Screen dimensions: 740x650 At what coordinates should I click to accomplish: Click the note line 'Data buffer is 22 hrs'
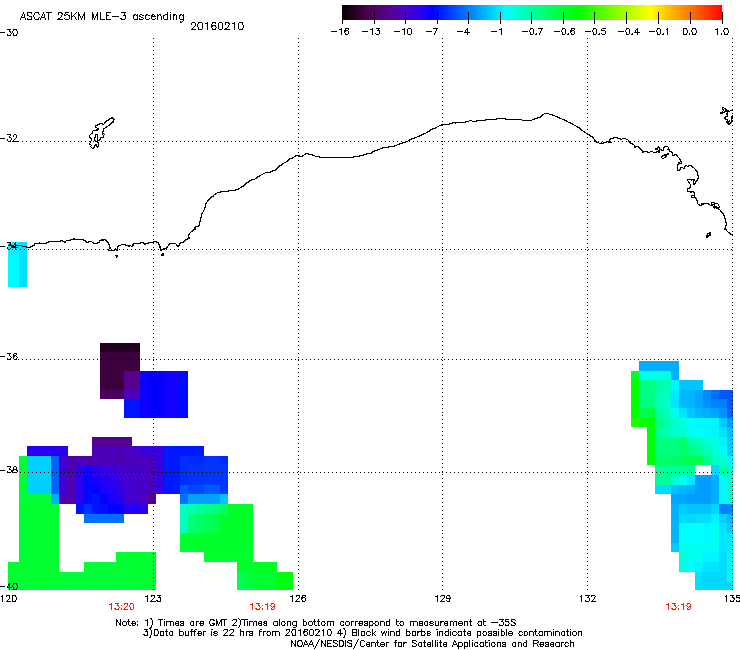(362, 633)
